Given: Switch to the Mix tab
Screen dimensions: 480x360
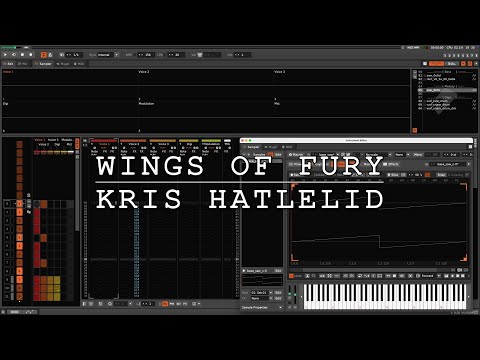Looking at the screenshot, I should [23, 64].
